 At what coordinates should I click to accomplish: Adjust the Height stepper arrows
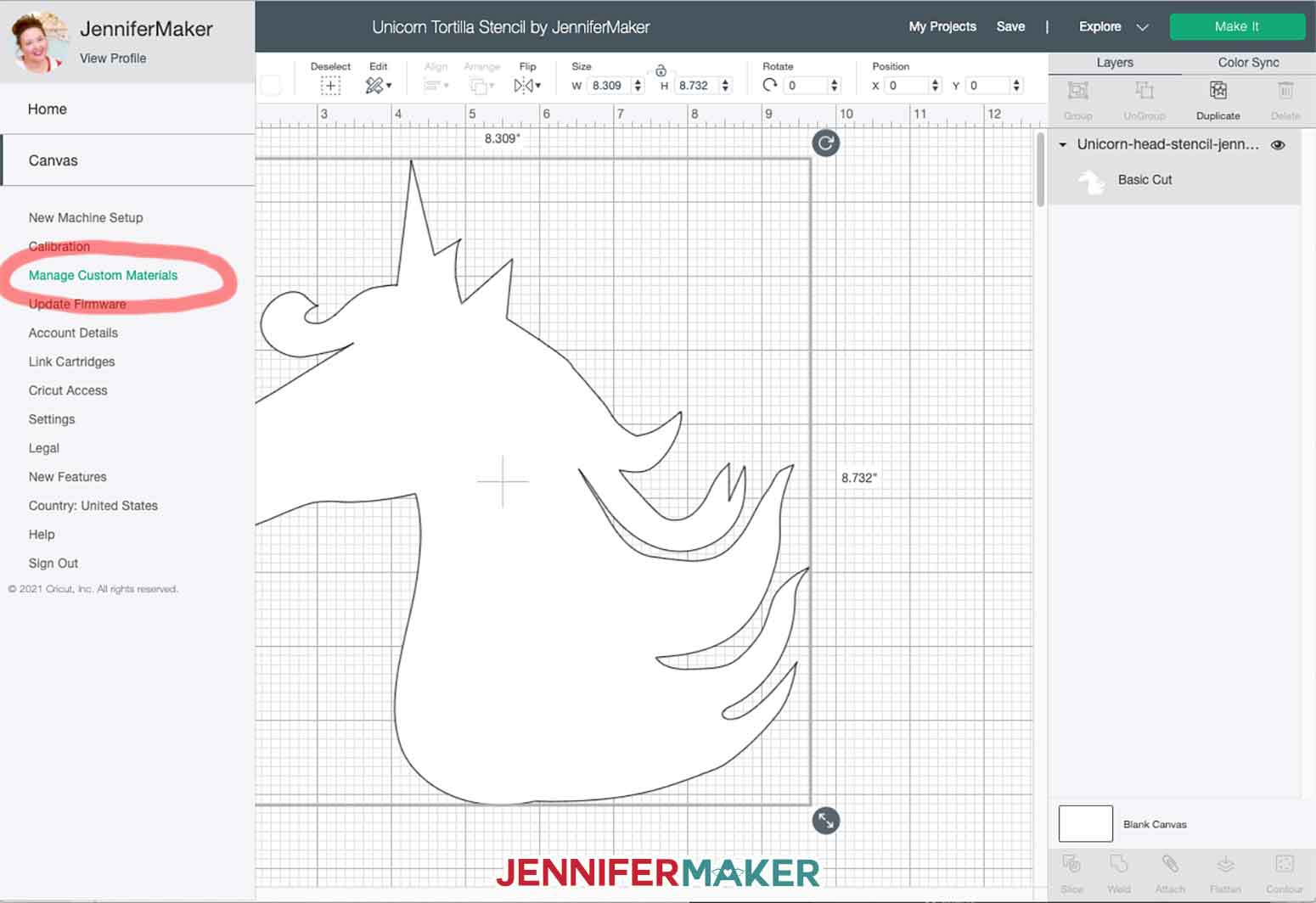(x=725, y=85)
